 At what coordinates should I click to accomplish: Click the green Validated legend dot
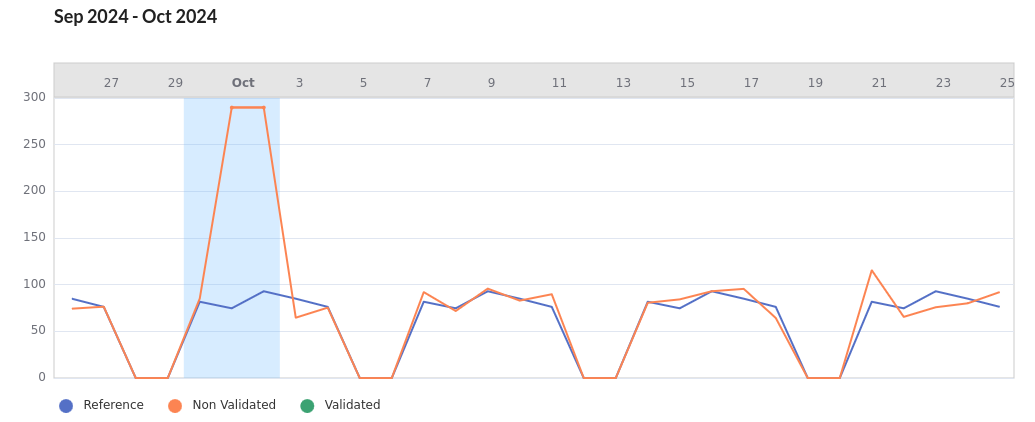(307, 406)
